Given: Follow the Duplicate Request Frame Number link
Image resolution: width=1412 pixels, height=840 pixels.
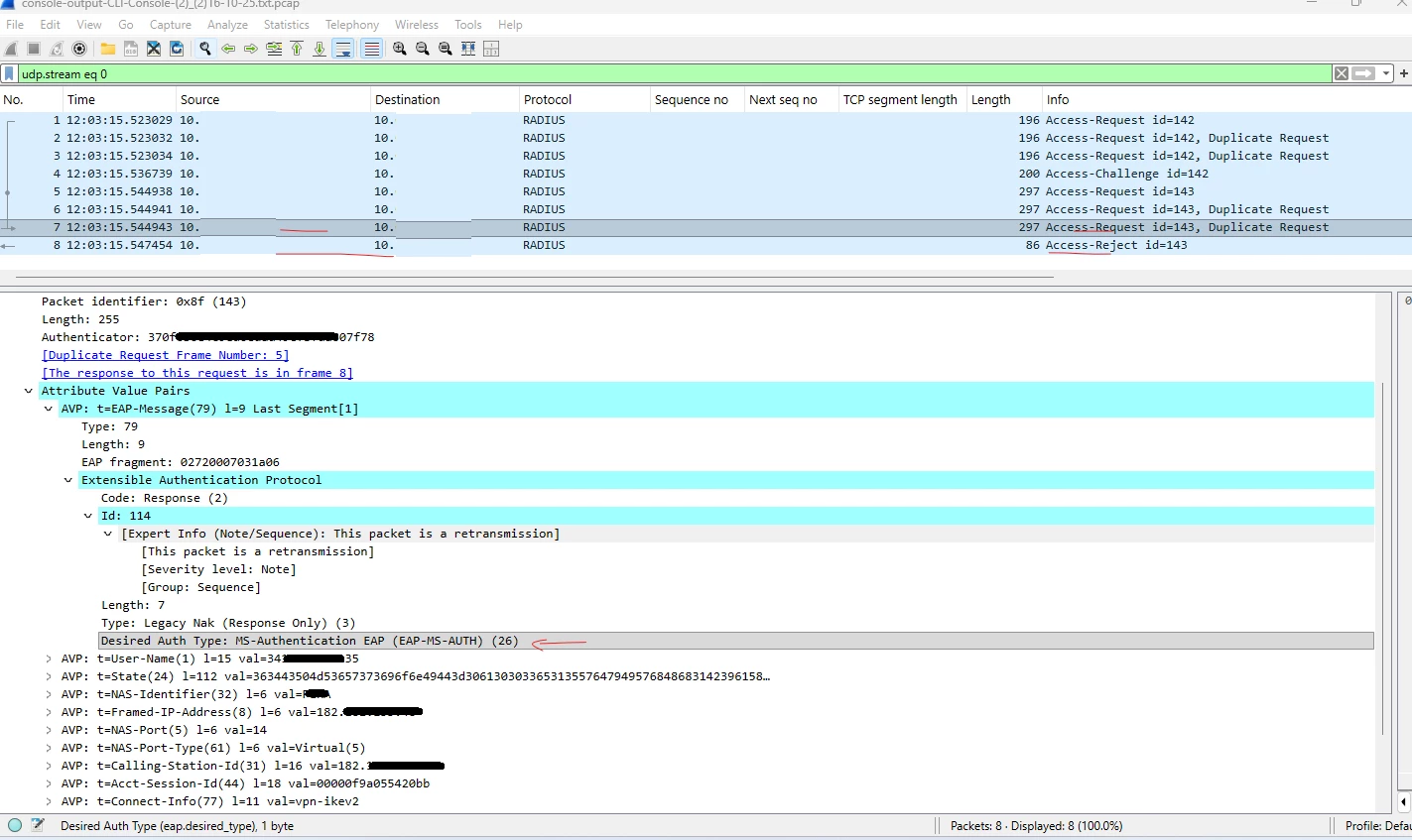Looking at the screenshot, I should pos(166,355).
